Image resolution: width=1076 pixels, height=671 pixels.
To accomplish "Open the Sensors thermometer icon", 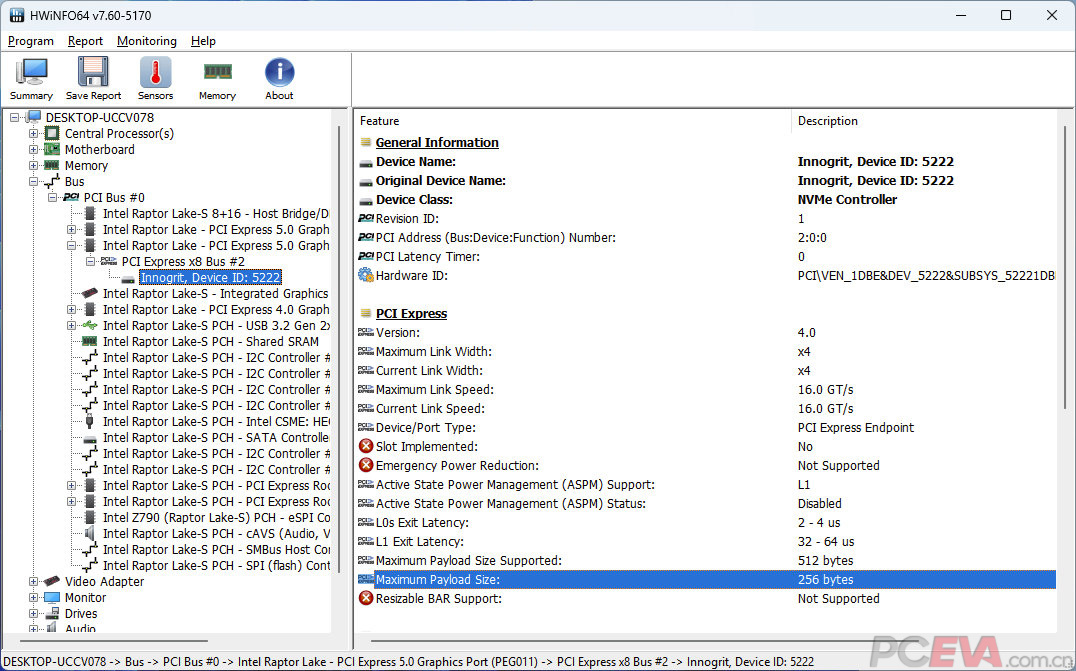I will (x=155, y=73).
